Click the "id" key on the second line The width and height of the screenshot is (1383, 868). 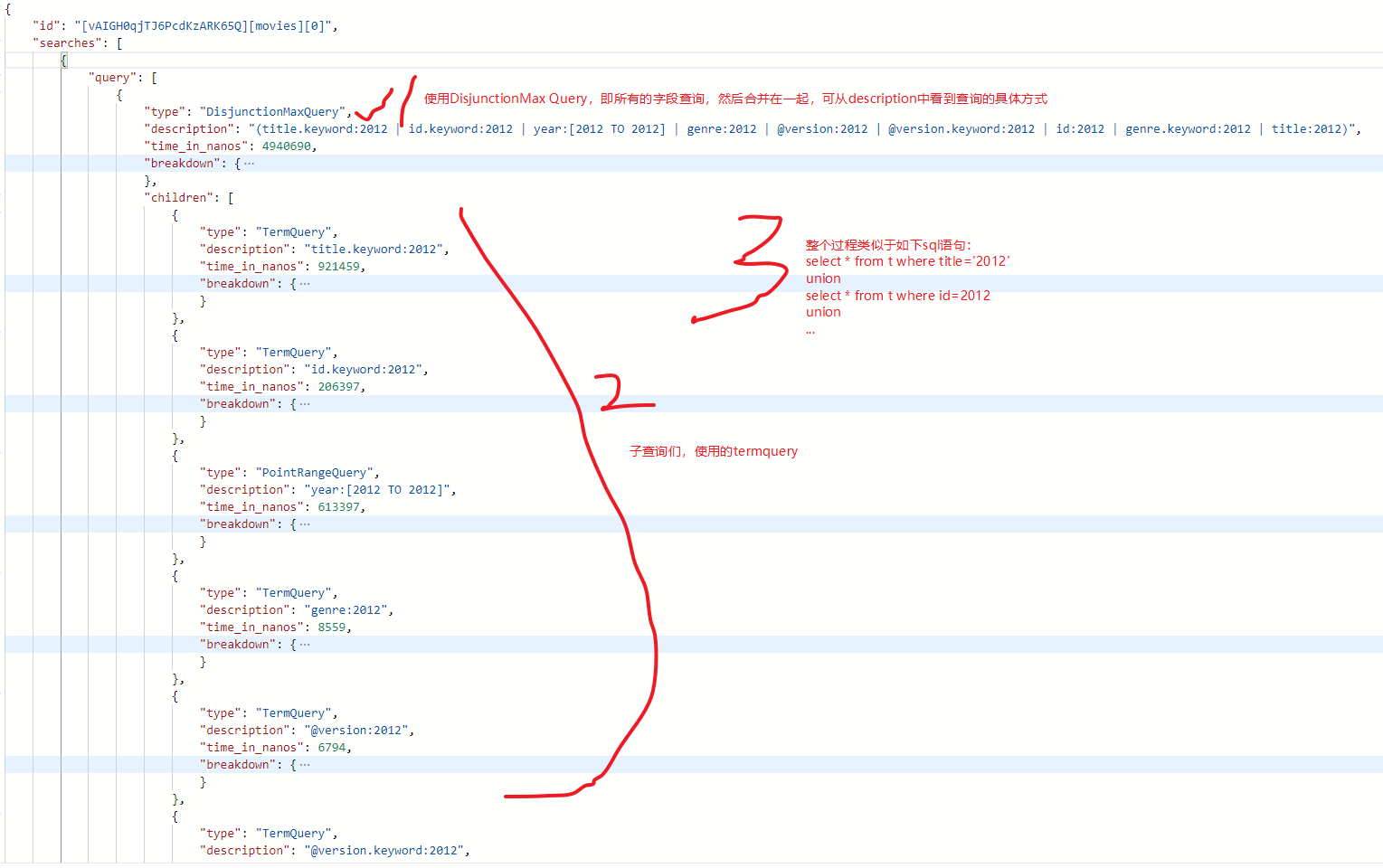46,26
